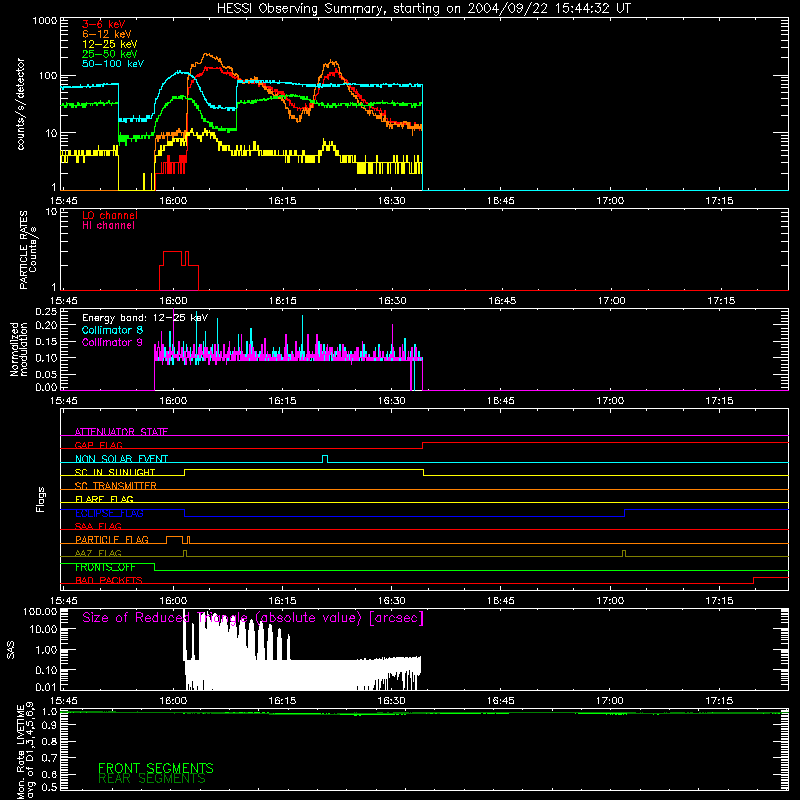
Task: Click the SAS axis title
Action: click(11, 650)
